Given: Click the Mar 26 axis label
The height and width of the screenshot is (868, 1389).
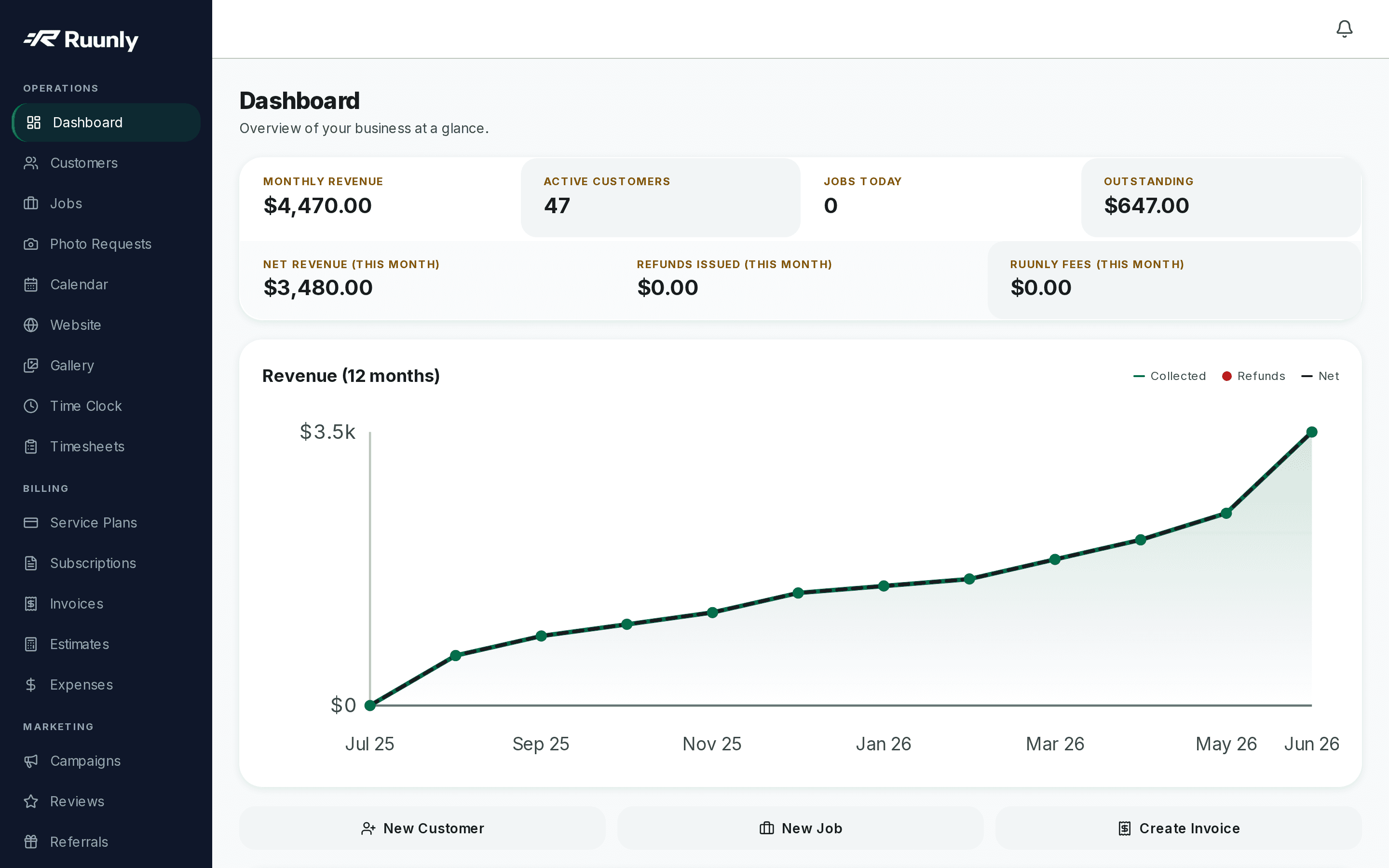Looking at the screenshot, I should pyautogui.click(x=1055, y=744).
